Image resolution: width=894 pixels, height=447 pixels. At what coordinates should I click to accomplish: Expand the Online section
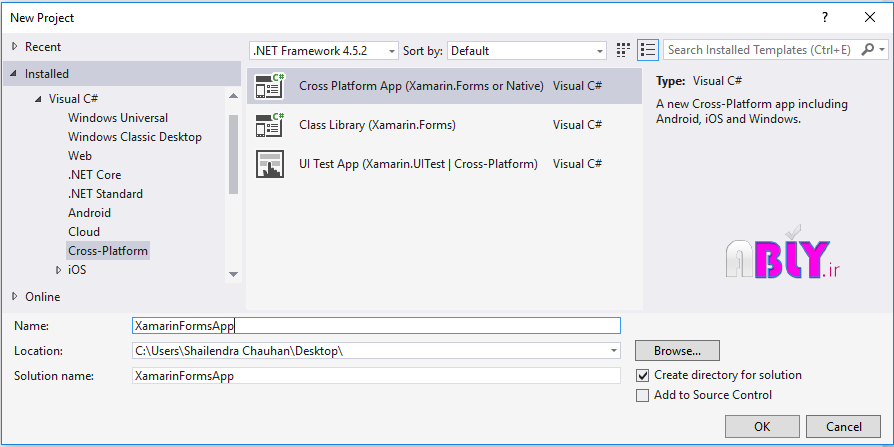tap(15, 296)
